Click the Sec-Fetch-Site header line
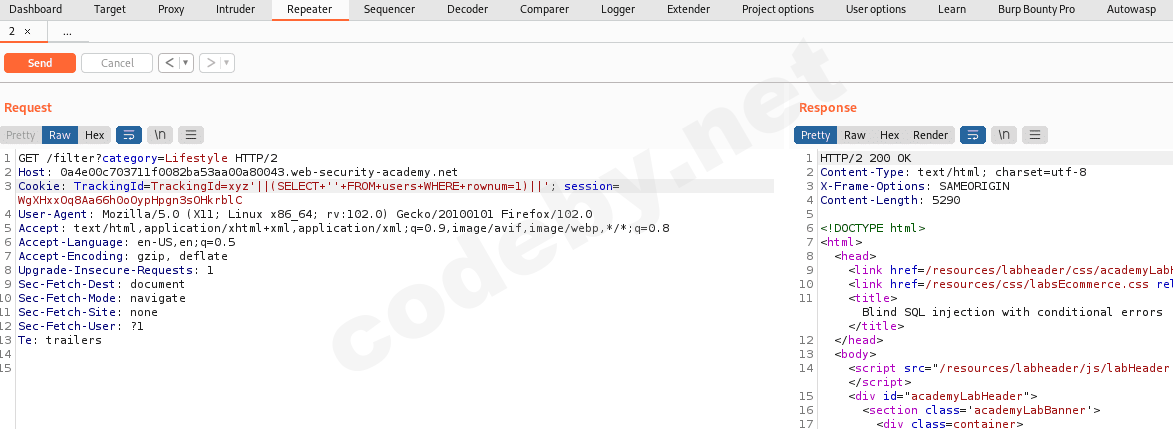Screen dimensions: 1173x429 (x=88, y=312)
